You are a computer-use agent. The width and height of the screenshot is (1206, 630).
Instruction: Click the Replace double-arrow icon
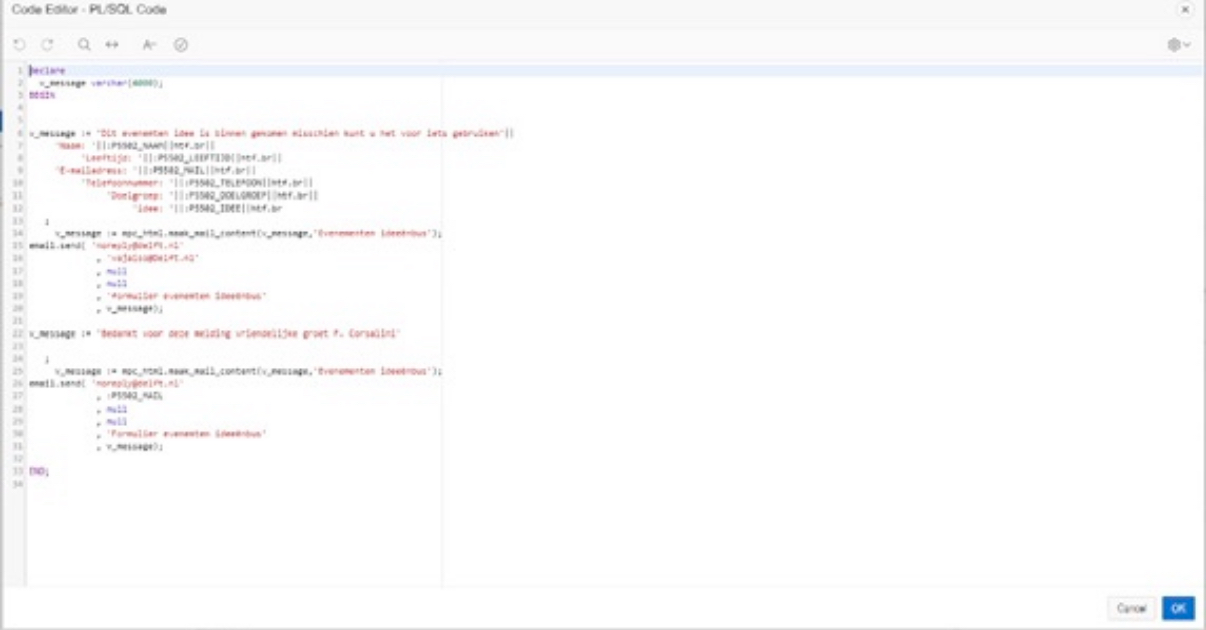point(112,45)
